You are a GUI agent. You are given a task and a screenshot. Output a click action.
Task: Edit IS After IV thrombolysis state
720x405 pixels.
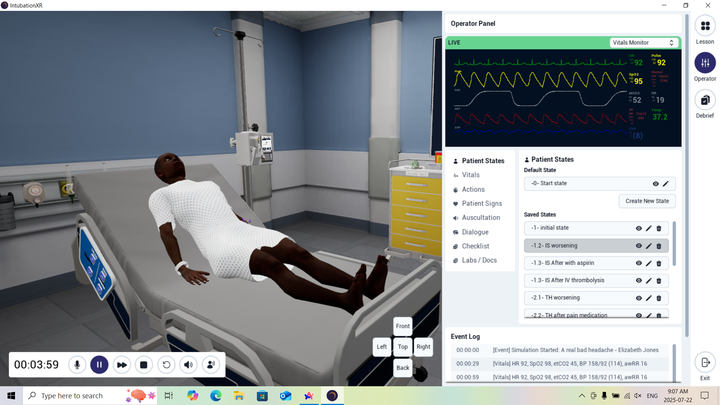pyautogui.click(x=649, y=281)
